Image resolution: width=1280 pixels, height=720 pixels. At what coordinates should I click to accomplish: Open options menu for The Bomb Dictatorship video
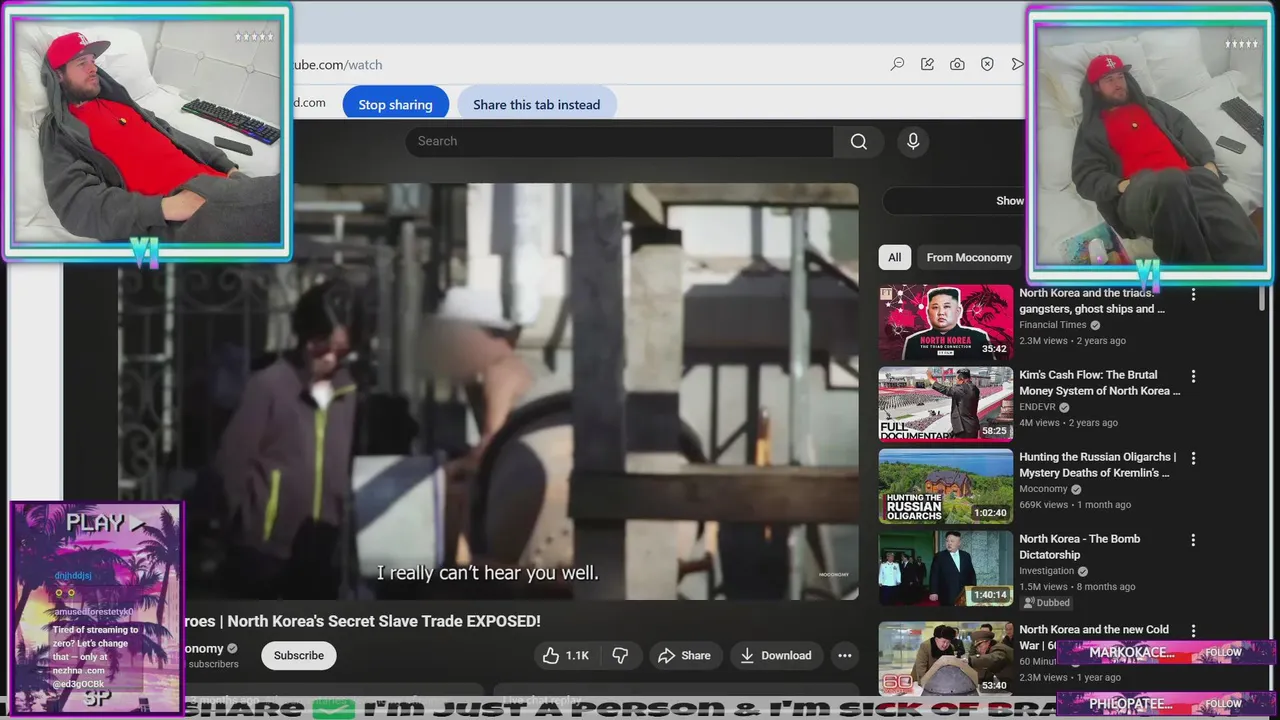pos(1192,540)
